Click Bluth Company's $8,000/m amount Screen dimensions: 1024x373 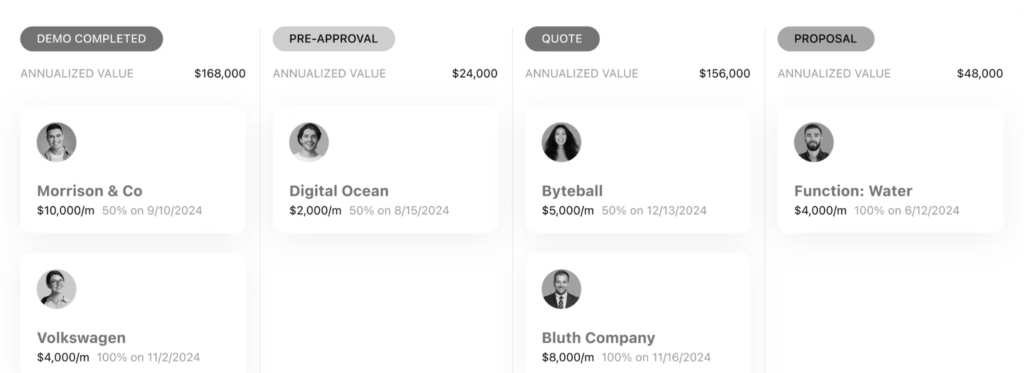pyautogui.click(x=568, y=357)
